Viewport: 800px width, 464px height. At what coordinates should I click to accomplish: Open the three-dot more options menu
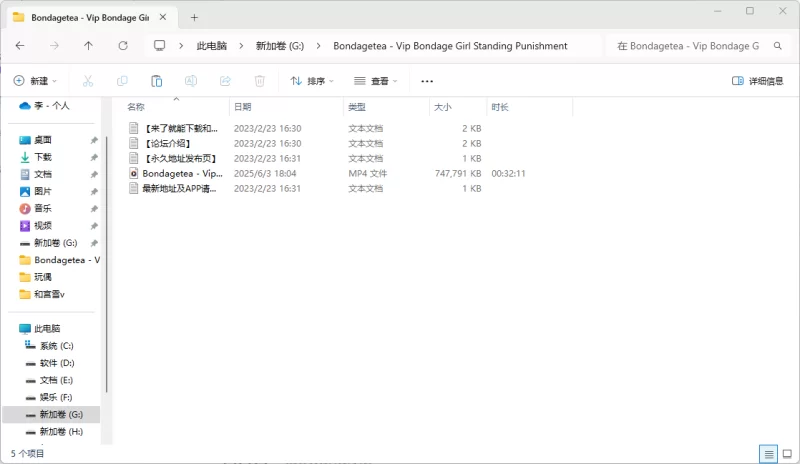[427, 81]
